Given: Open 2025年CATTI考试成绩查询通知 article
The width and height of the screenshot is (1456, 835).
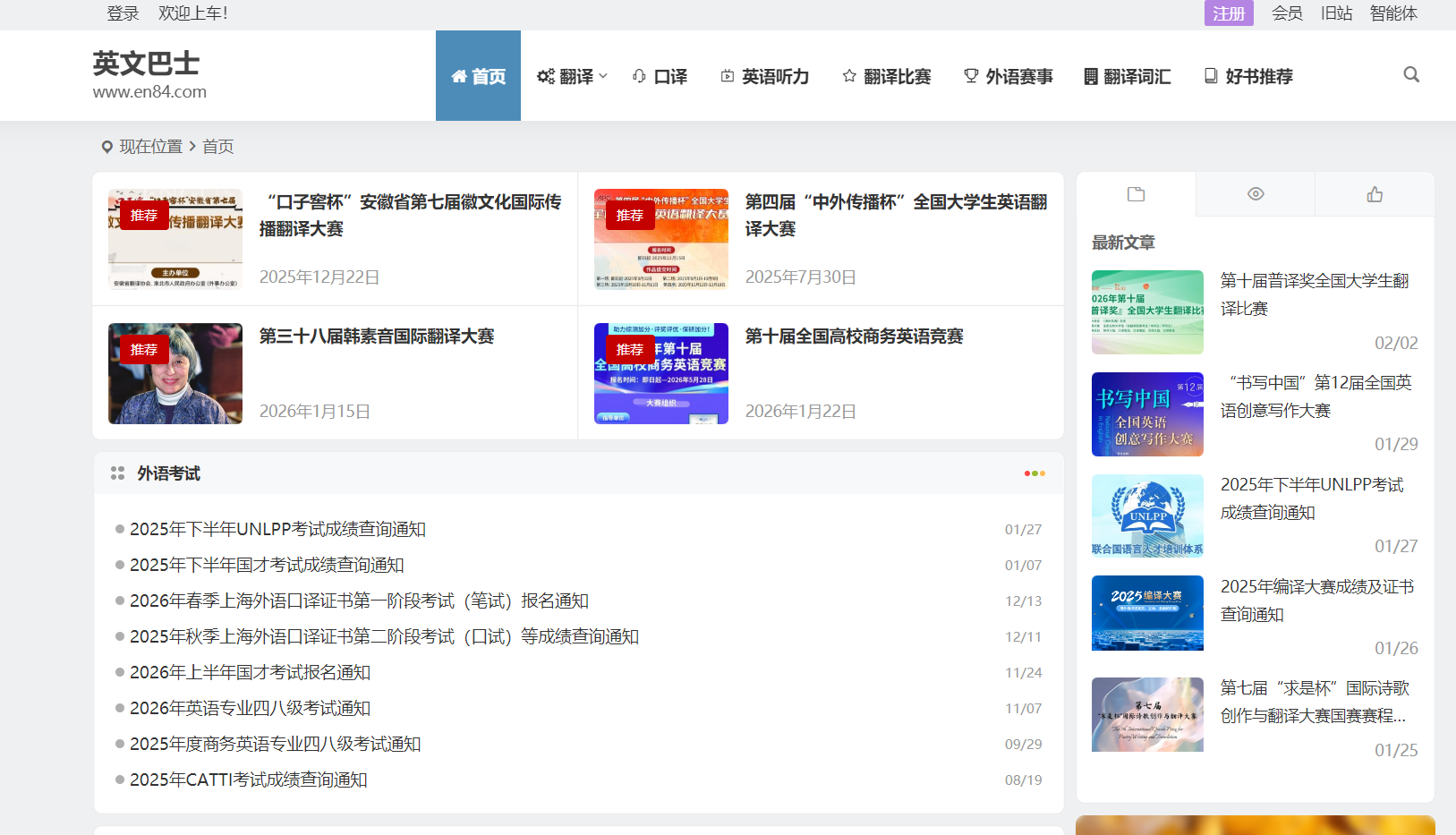Looking at the screenshot, I should (x=248, y=780).
